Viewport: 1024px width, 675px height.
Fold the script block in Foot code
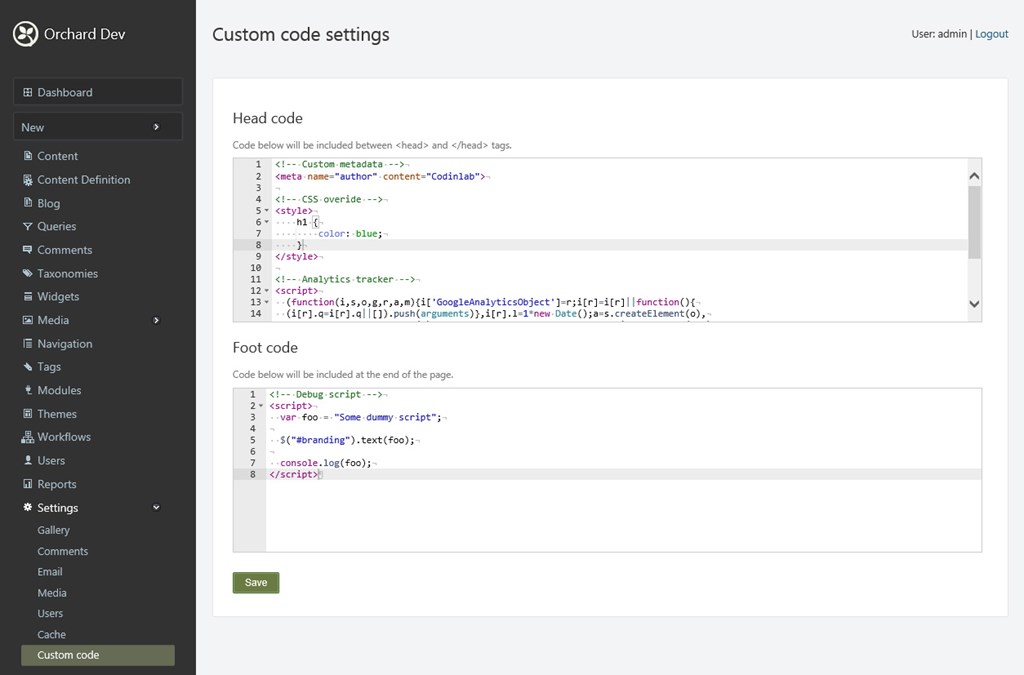click(x=261, y=406)
